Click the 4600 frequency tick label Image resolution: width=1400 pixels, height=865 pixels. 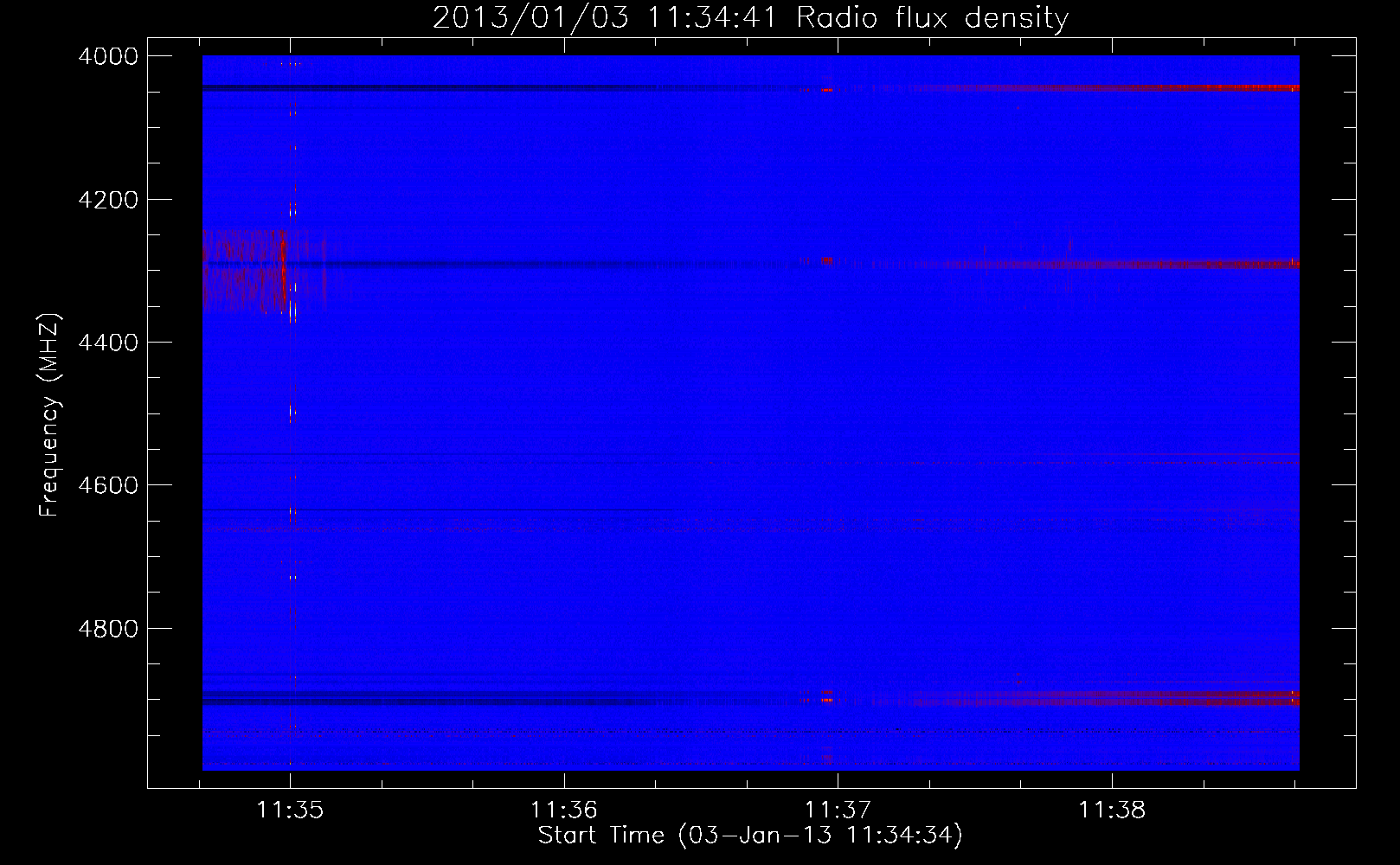107,485
